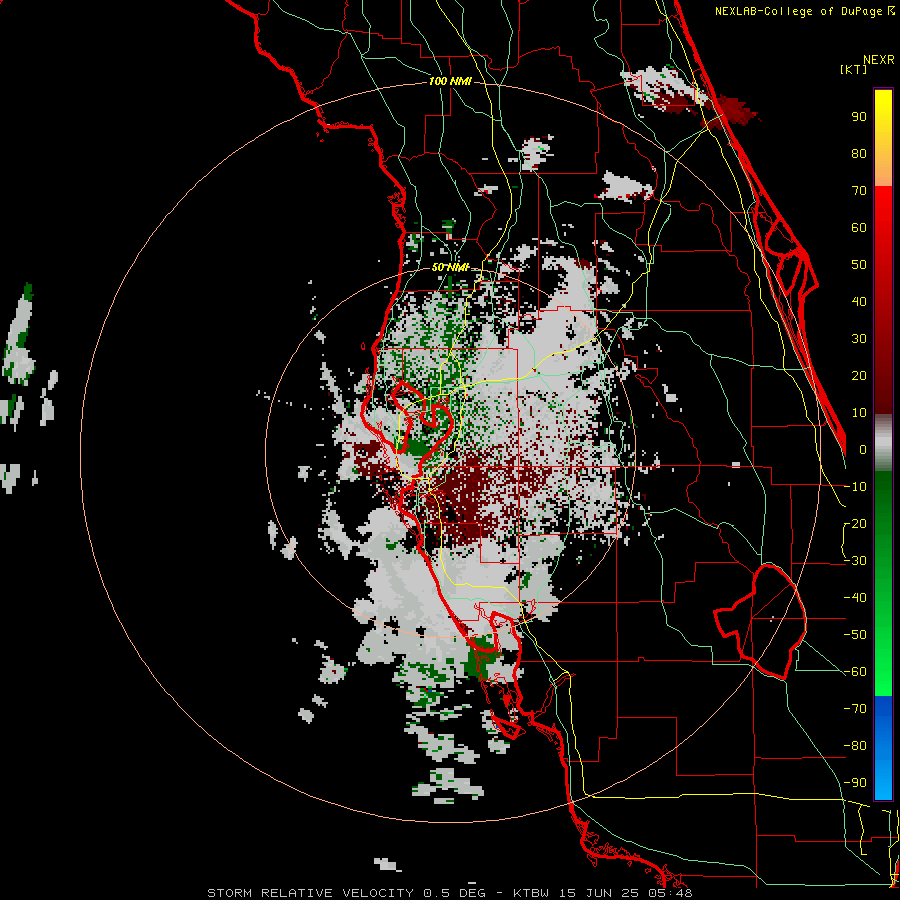Image resolution: width=900 pixels, height=900 pixels.
Task: Click the 60 label on the velocity scale
Action: [x=859, y=227]
